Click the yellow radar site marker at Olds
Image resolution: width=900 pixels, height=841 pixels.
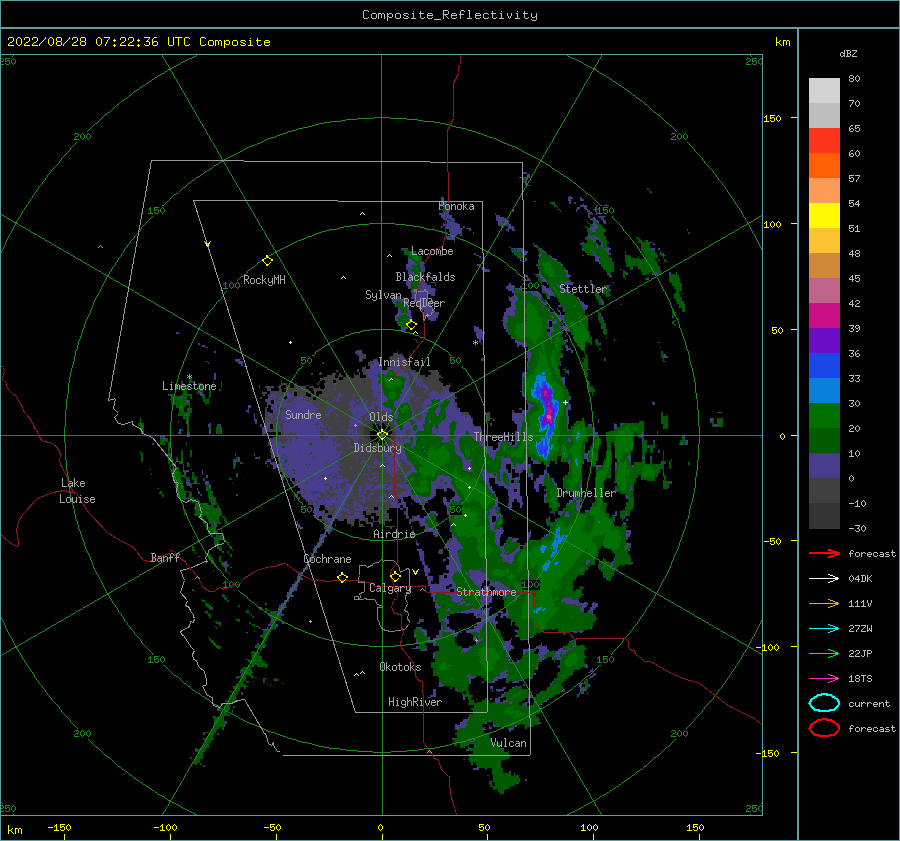382,435
